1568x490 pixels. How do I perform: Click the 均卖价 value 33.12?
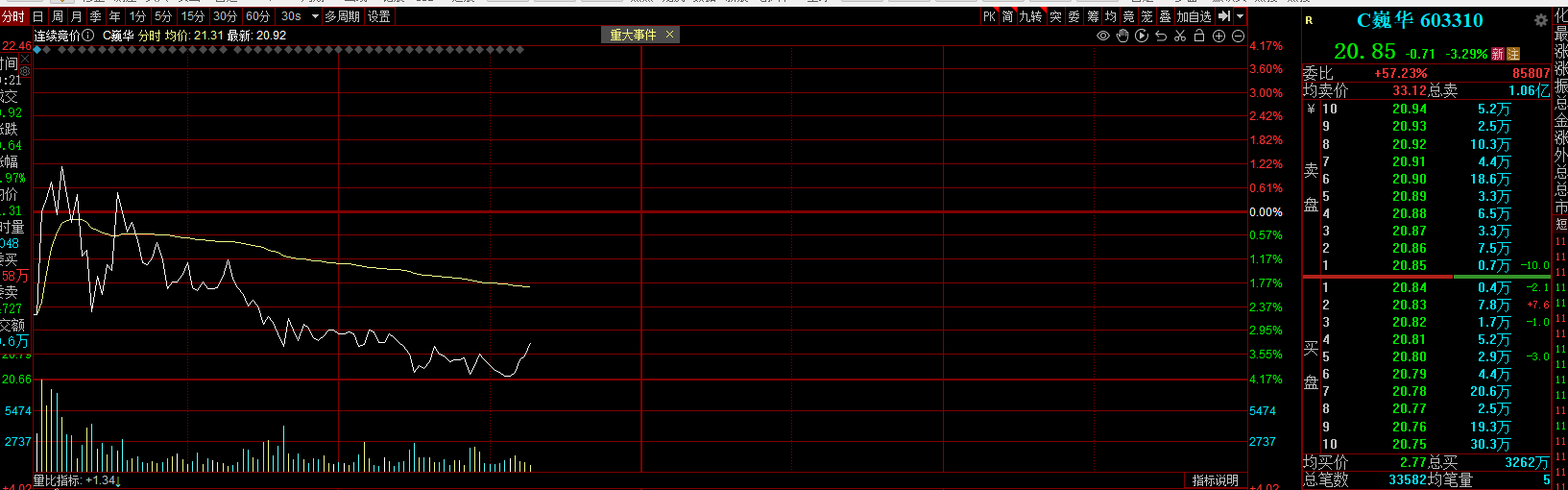click(x=1411, y=90)
